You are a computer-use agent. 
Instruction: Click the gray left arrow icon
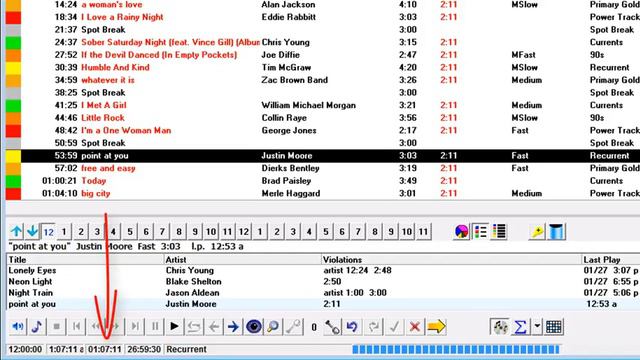(x=214, y=327)
